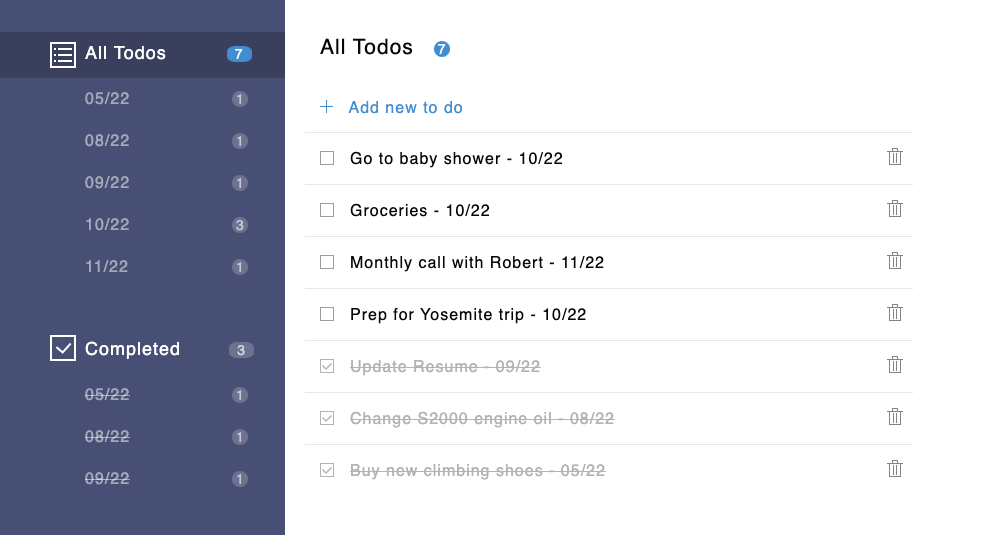Delete the Go to baby shower todo
The height and width of the screenshot is (535, 987).
(894, 157)
